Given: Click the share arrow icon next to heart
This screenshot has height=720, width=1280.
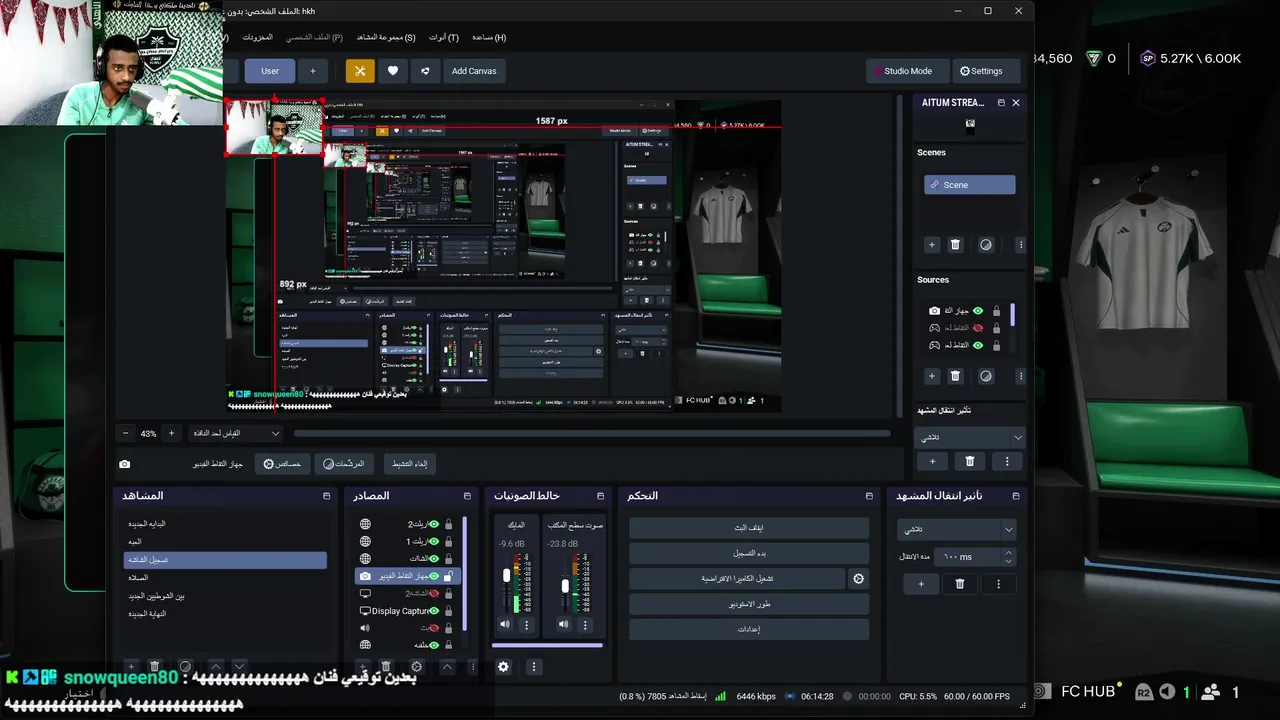Looking at the screenshot, I should point(425,71).
